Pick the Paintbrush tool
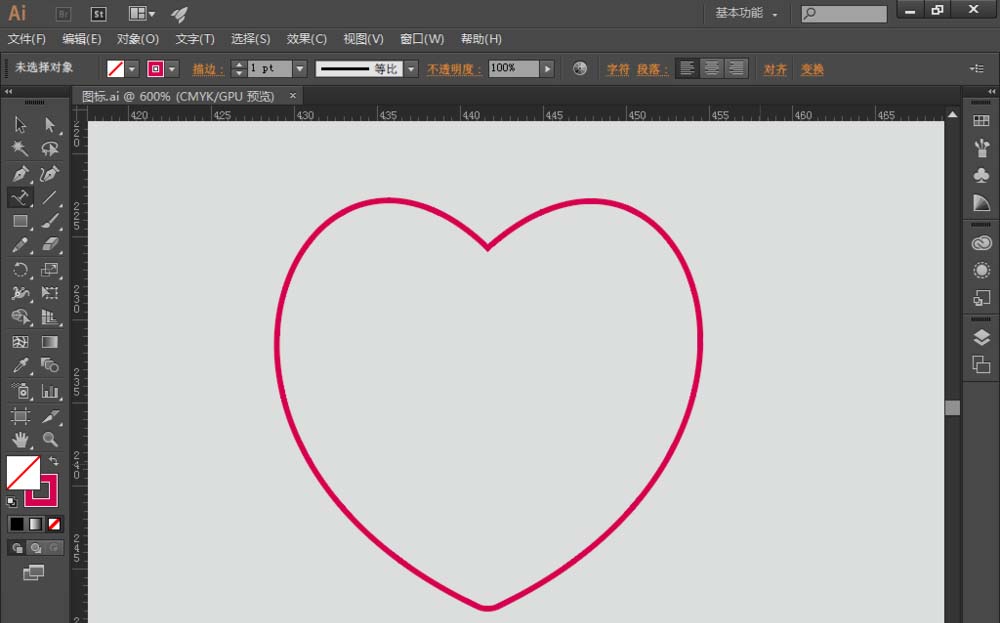 [50, 221]
